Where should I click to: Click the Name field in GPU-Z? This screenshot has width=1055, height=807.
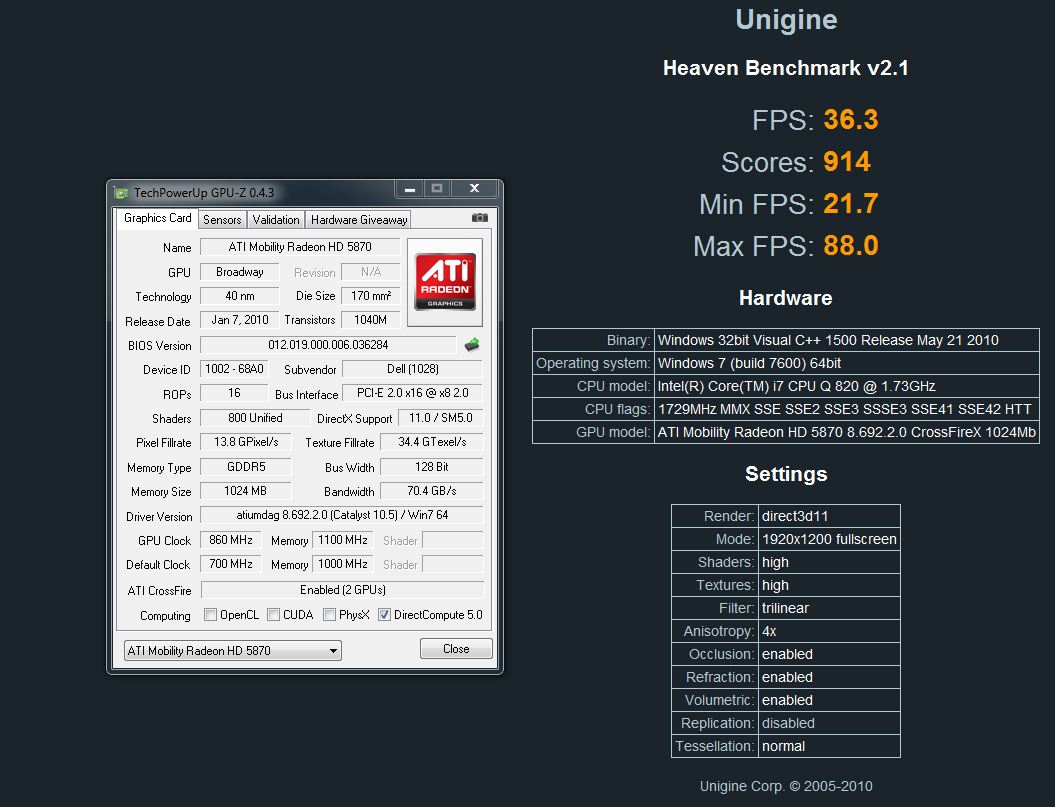click(300, 247)
